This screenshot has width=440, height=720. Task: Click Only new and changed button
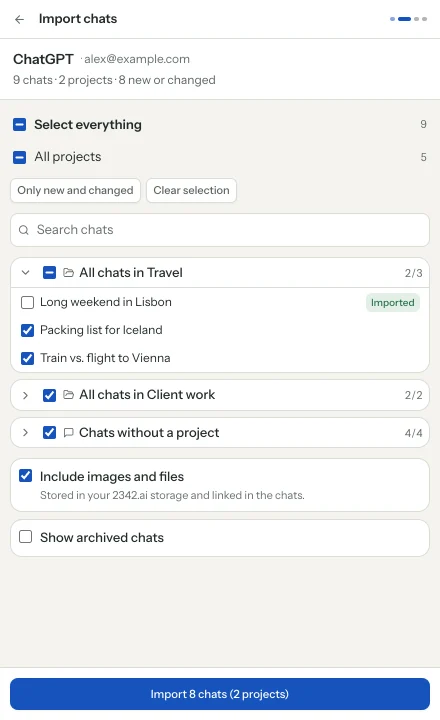tap(75, 191)
